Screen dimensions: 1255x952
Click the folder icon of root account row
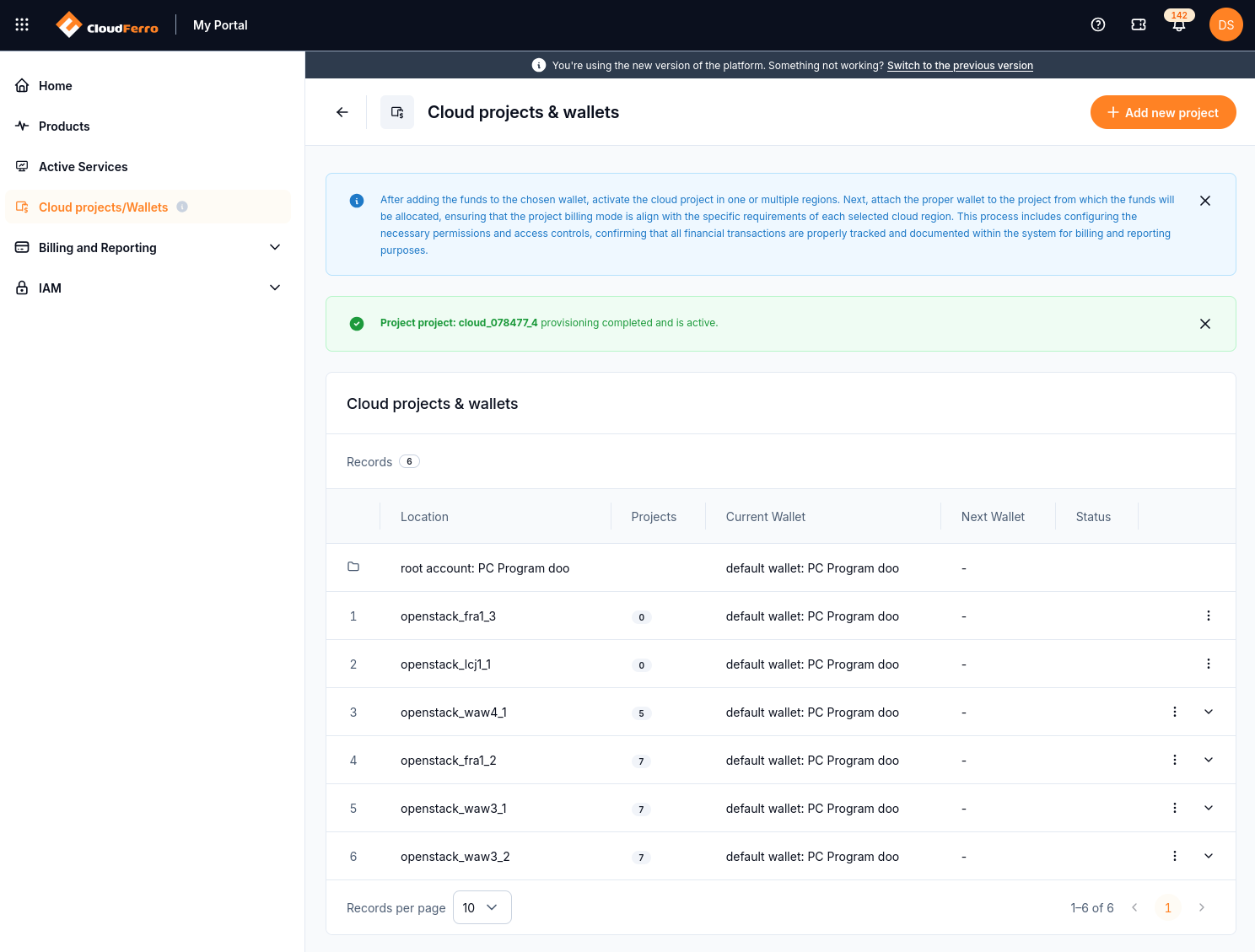353,567
